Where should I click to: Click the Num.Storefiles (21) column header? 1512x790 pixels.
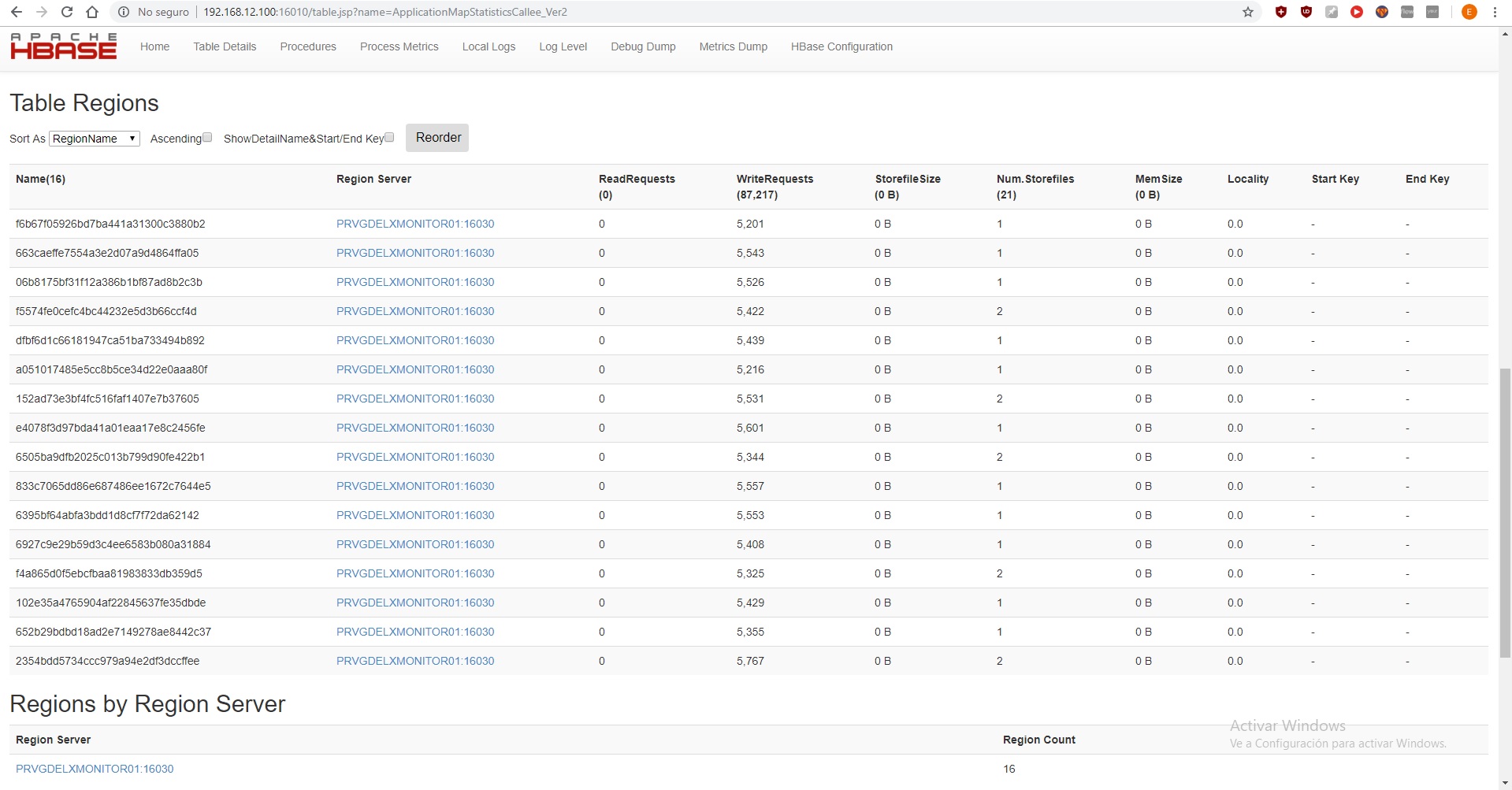coord(1035,187)
